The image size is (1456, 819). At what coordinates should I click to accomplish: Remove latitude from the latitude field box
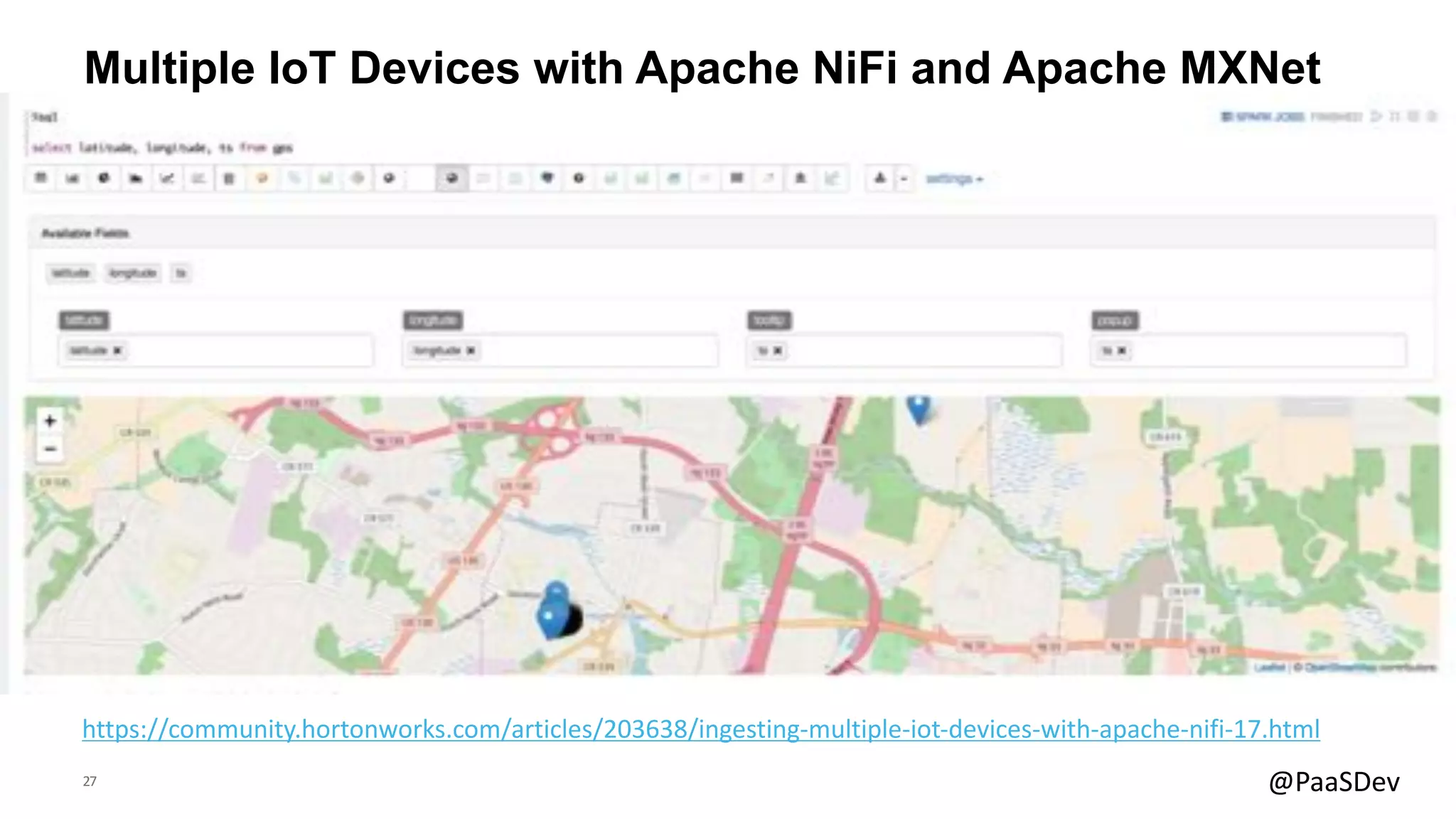pyautogui.click(x=118, y=350)
